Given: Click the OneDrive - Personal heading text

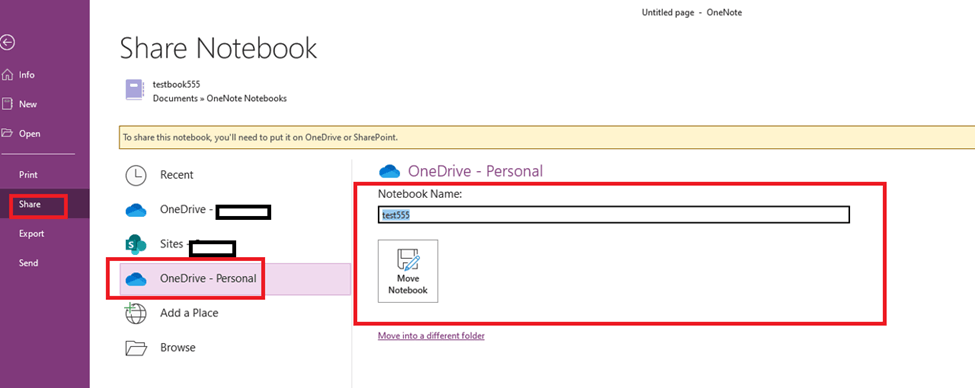Looking at the screenshot, I should [475, 171].
